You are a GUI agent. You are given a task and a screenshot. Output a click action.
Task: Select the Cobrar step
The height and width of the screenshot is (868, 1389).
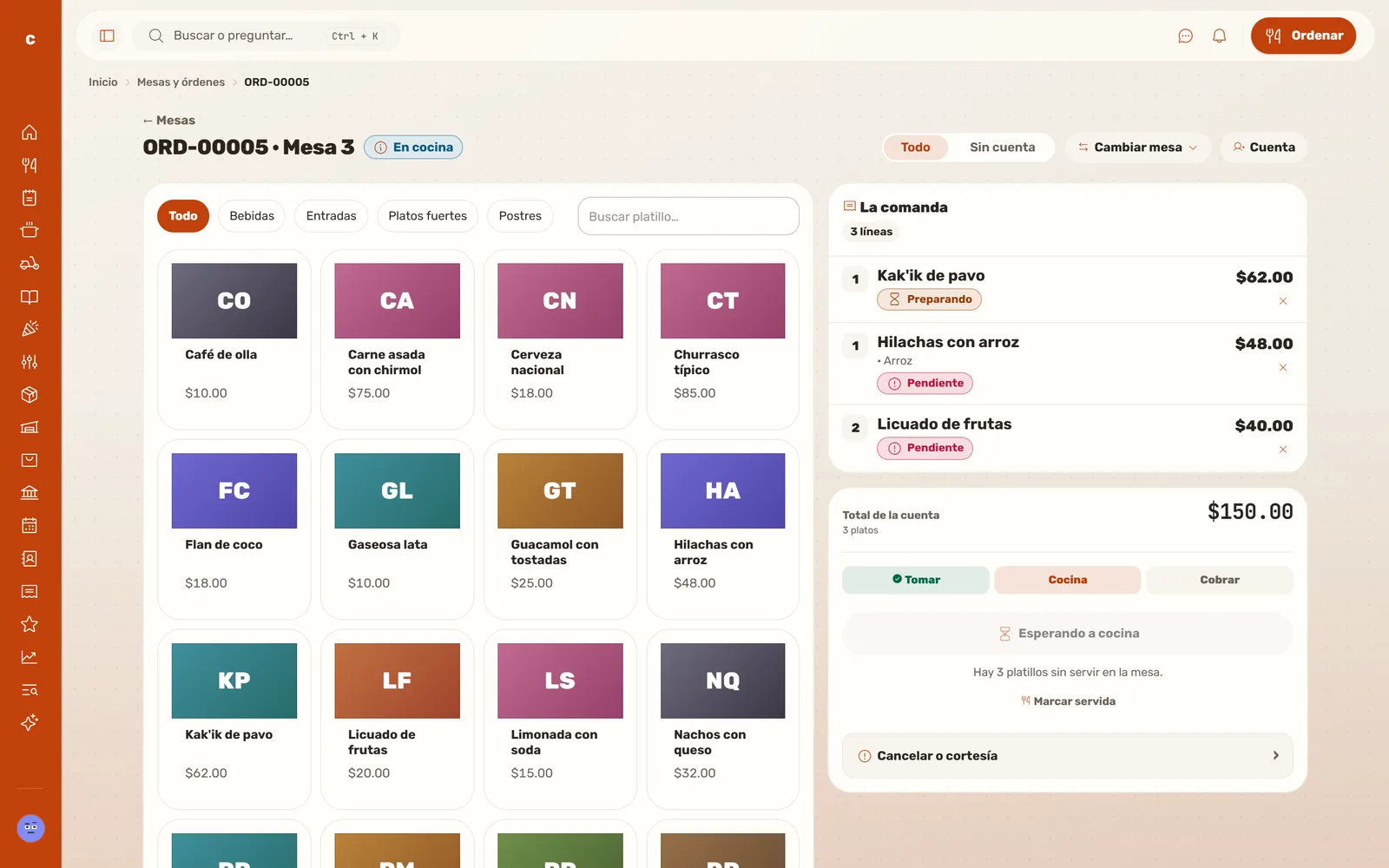(x=1220, y=580)
